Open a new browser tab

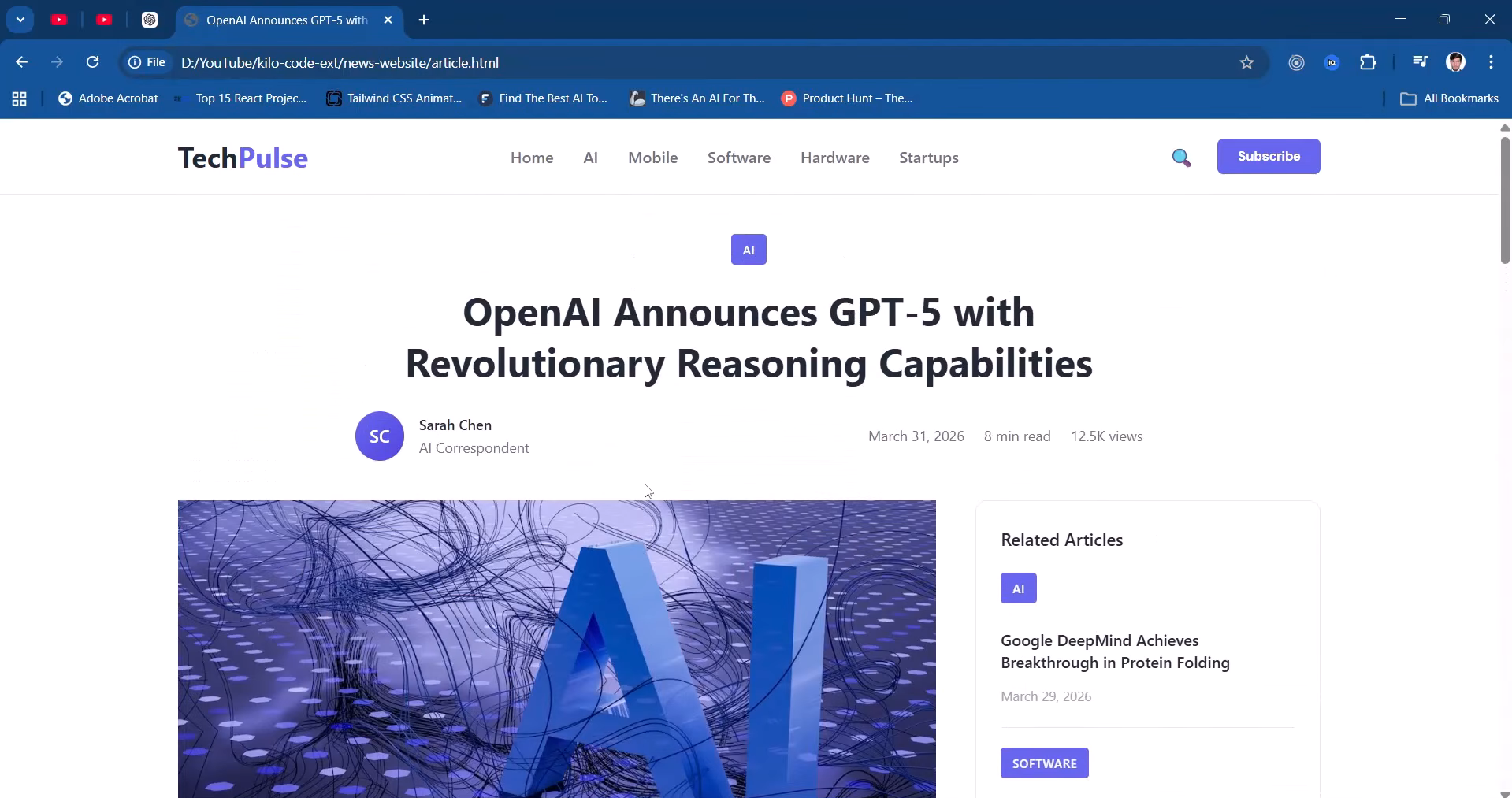pos(424,20)
